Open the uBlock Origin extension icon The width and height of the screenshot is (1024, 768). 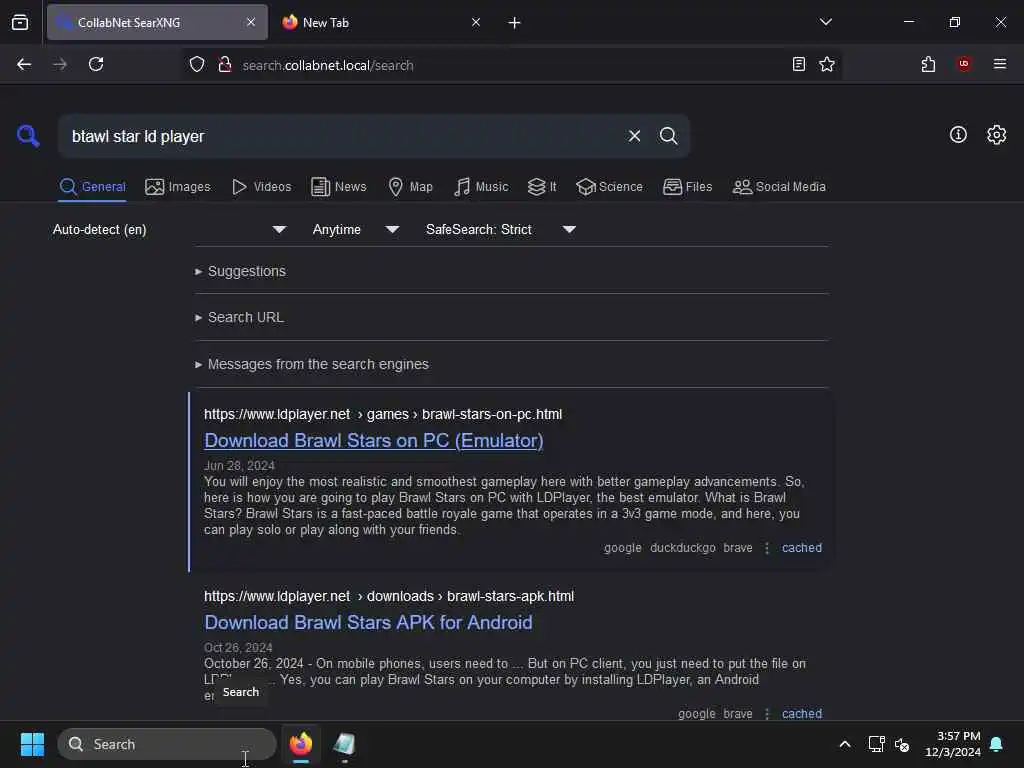click(963, 64)
